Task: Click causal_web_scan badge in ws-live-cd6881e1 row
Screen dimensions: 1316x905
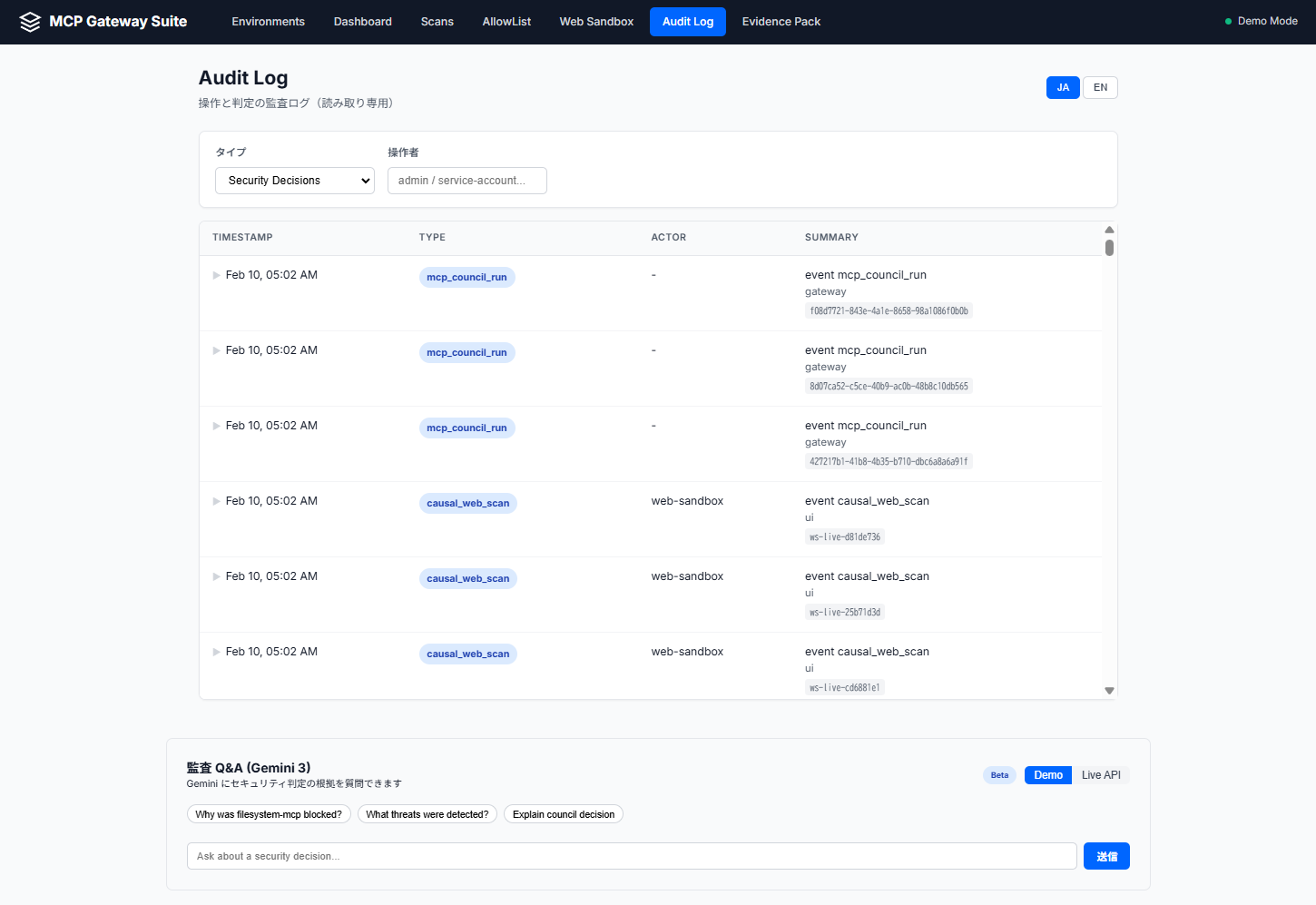Action: pos(468,654)
